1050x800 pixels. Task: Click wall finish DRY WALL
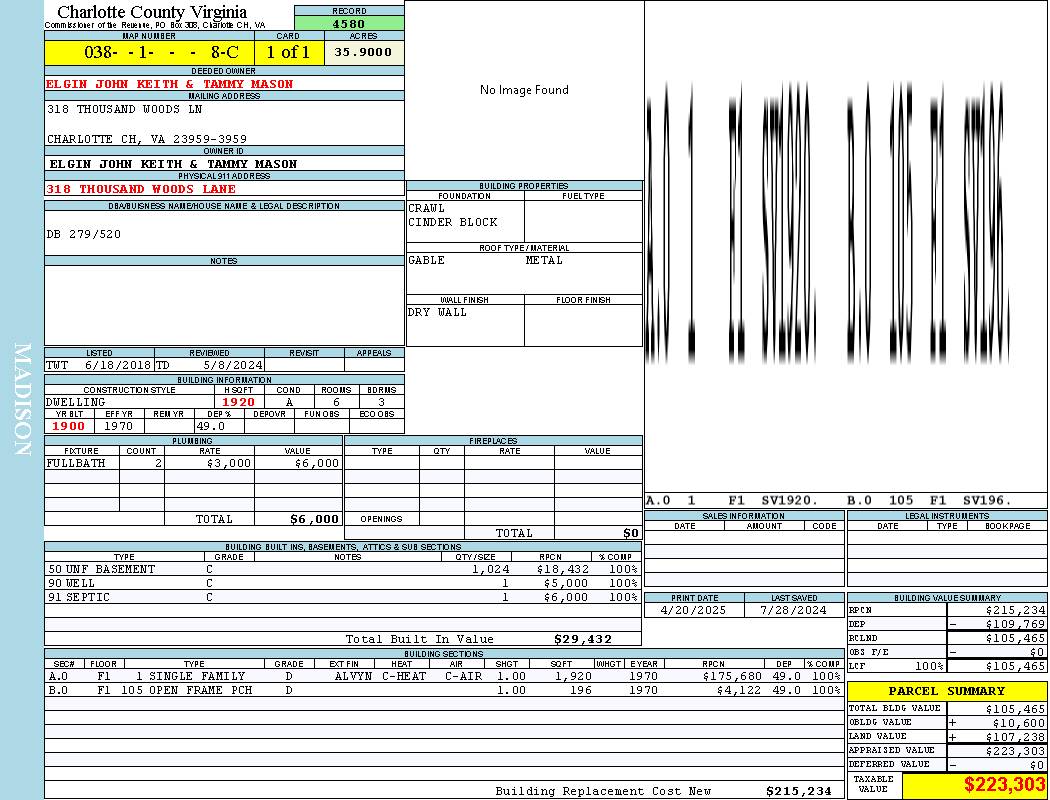[437, 313]
